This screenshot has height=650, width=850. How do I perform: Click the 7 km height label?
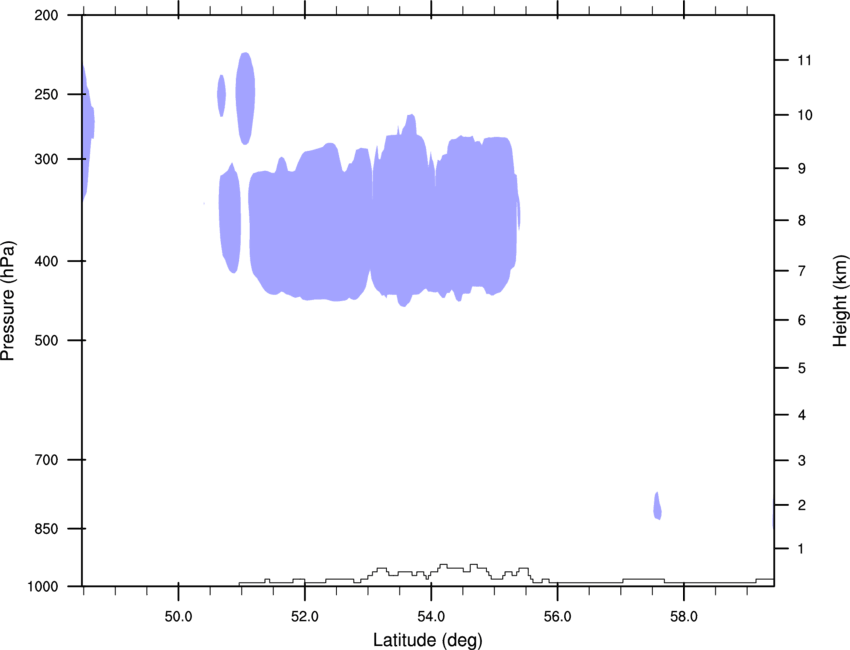pos(802,271)
